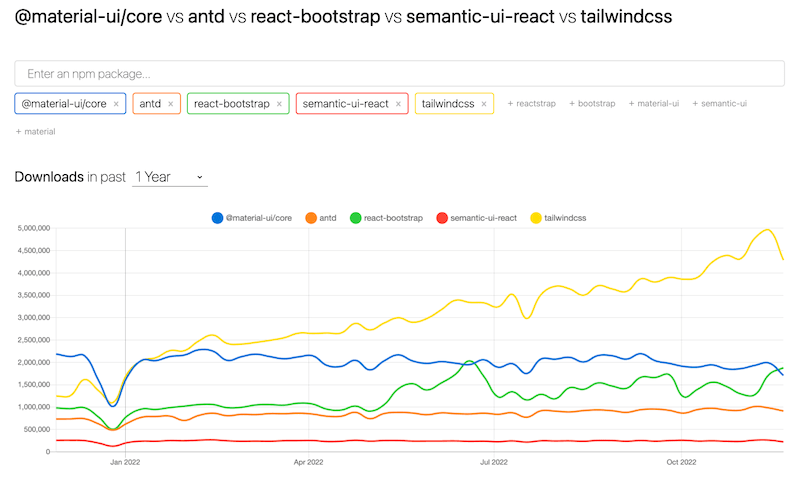The image size is (800, 479).
Task: Select the antd tag label
Action: click(150, 104)
